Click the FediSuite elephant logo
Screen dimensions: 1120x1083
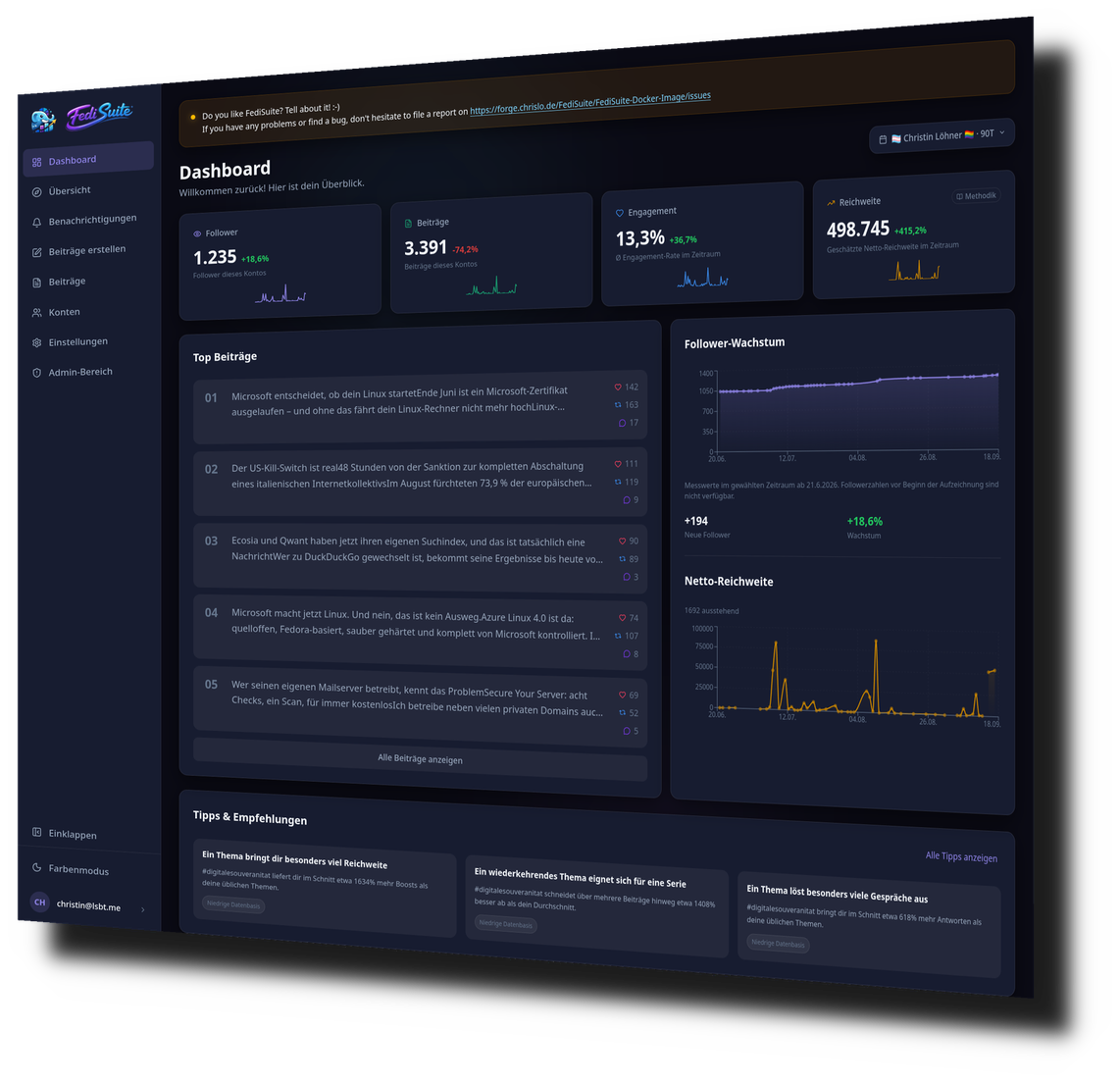click(x=43, y=120)
